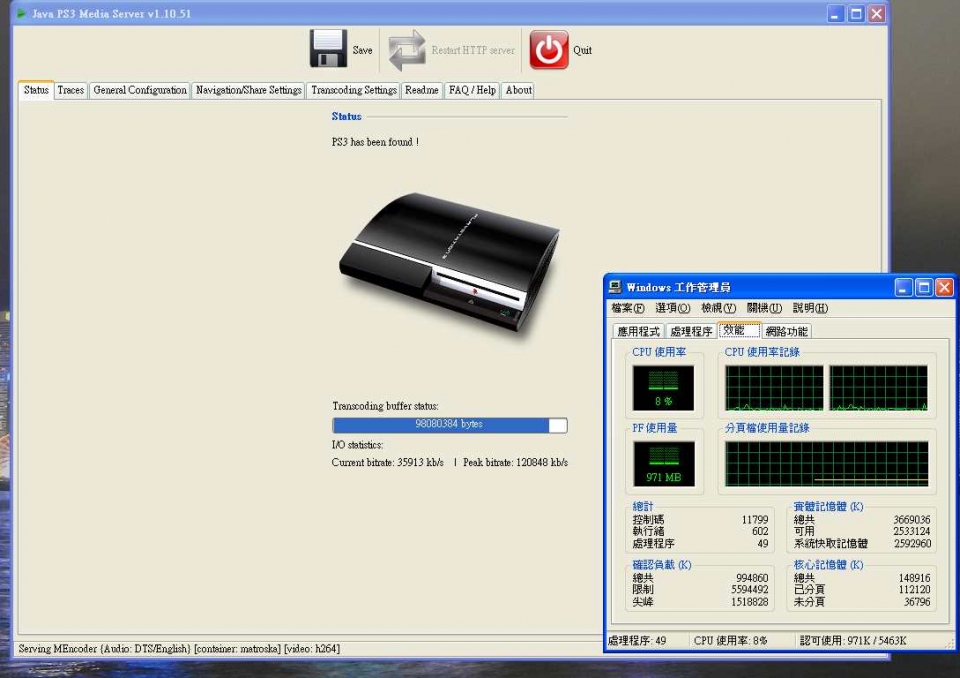Switch to the 處理程序 tab

coord(690,331)
